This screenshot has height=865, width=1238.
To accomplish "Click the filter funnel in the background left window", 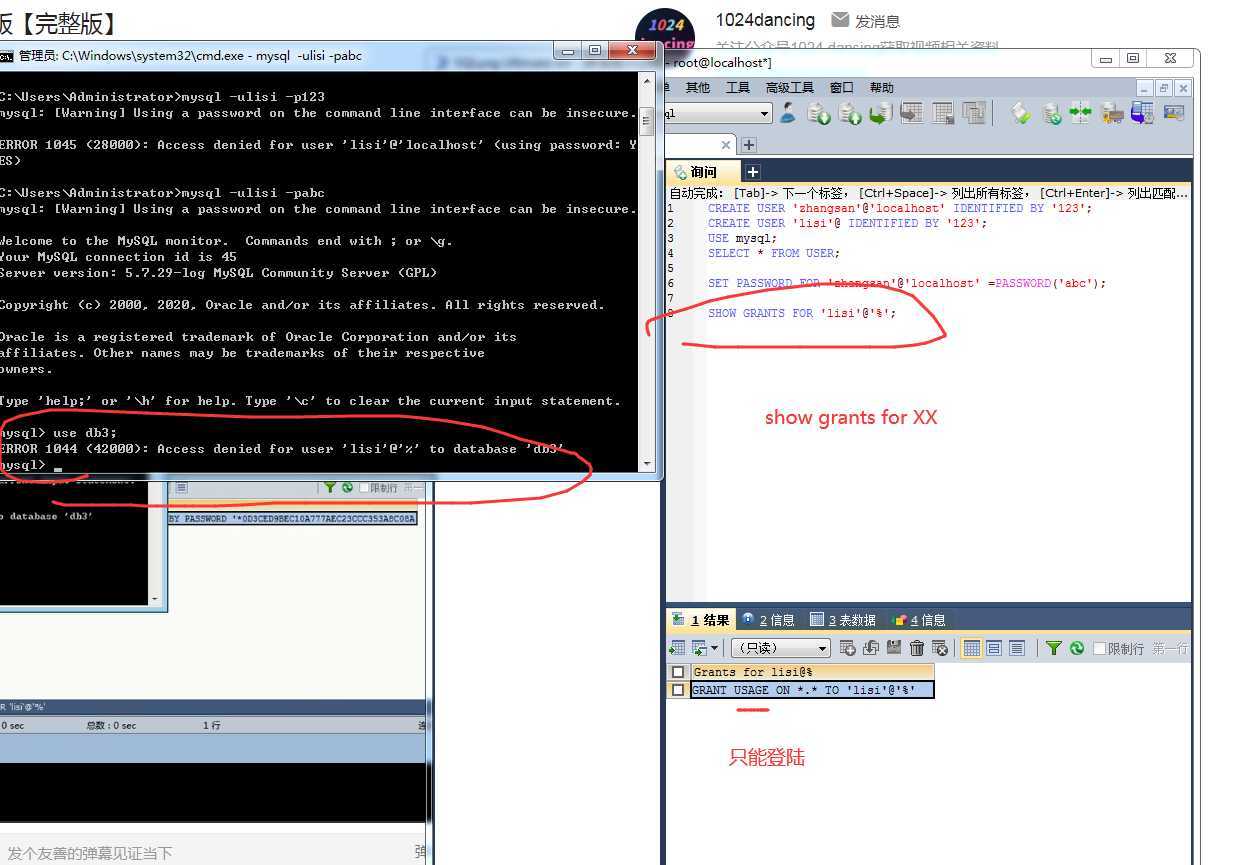I will coord(328,487).
